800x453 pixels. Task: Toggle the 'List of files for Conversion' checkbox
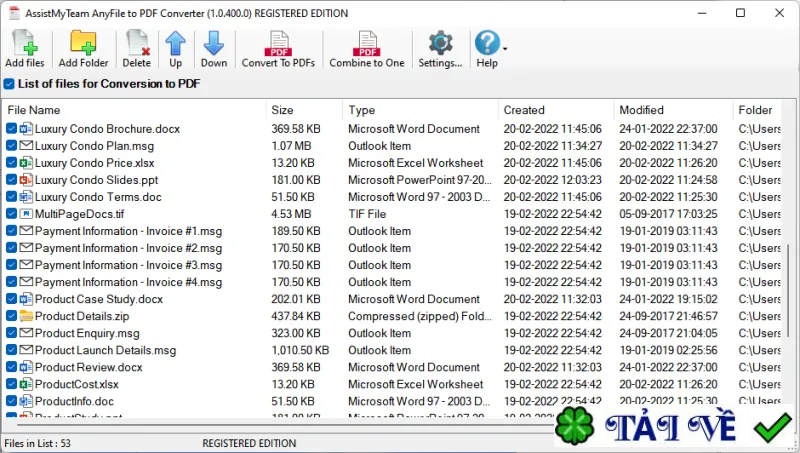[x=9, y=84]
